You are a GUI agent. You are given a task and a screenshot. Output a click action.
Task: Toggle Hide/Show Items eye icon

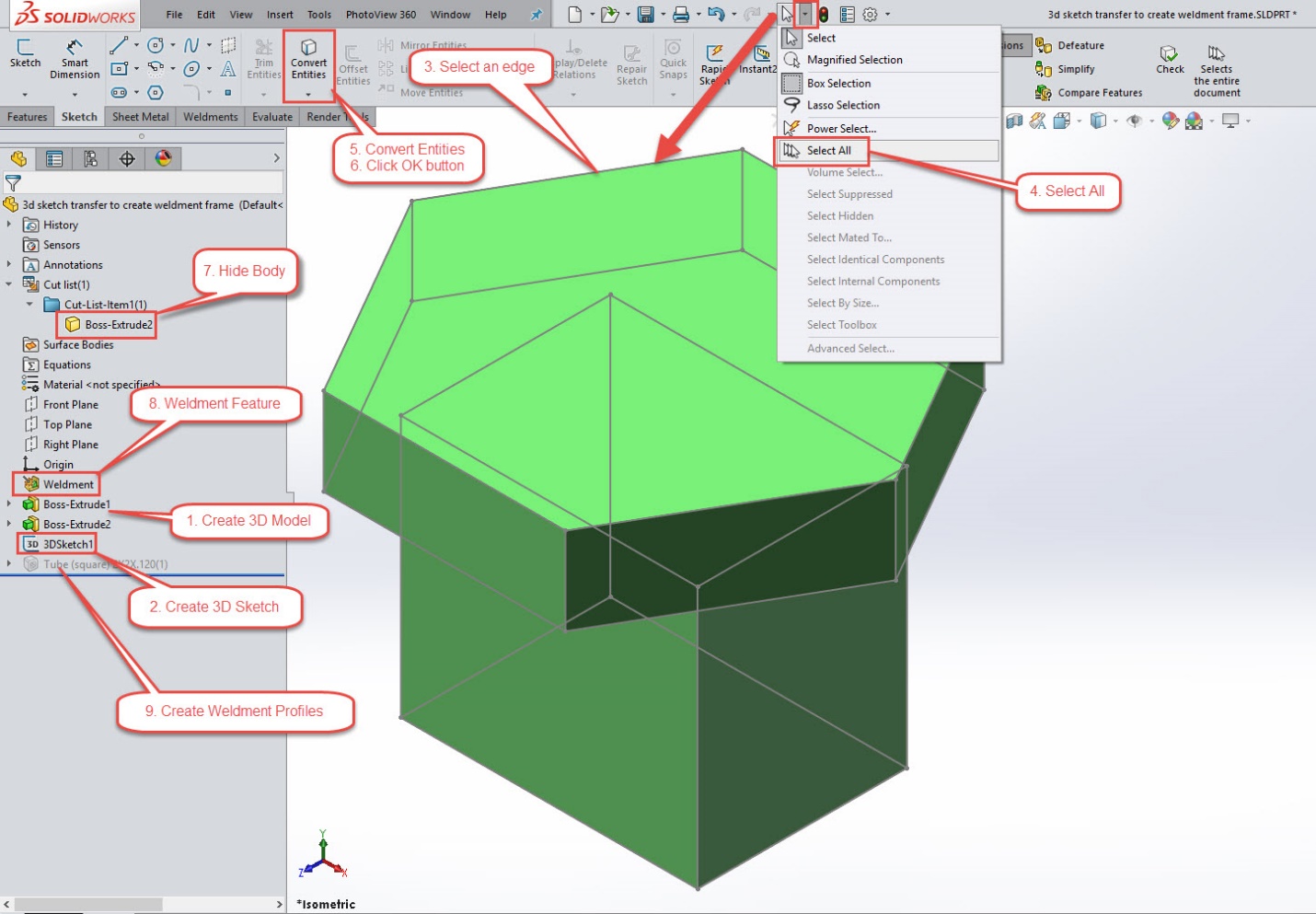click(x=1134, y=121)
